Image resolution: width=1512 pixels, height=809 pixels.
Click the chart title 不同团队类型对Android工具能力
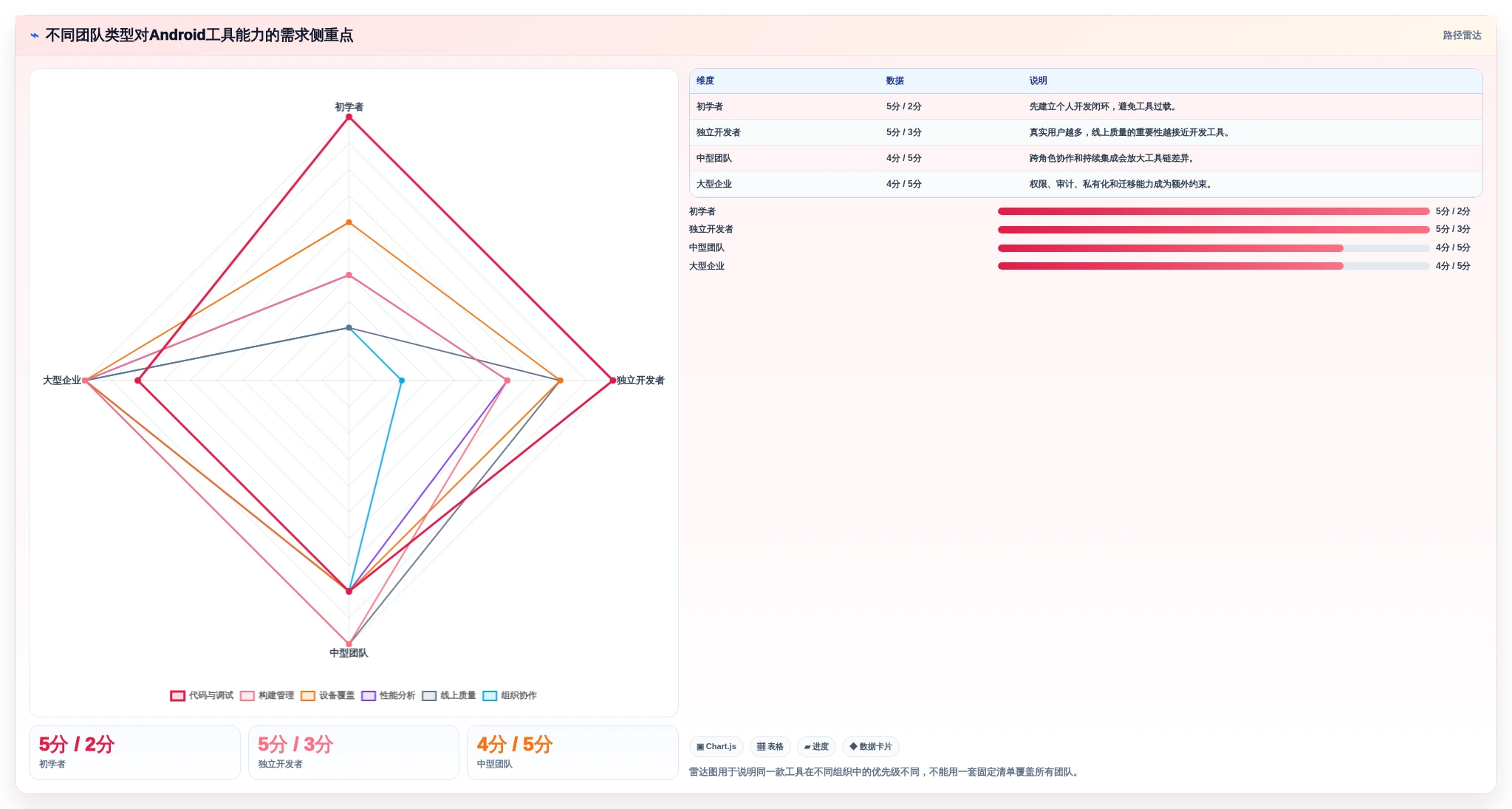[x=199, y=35]
